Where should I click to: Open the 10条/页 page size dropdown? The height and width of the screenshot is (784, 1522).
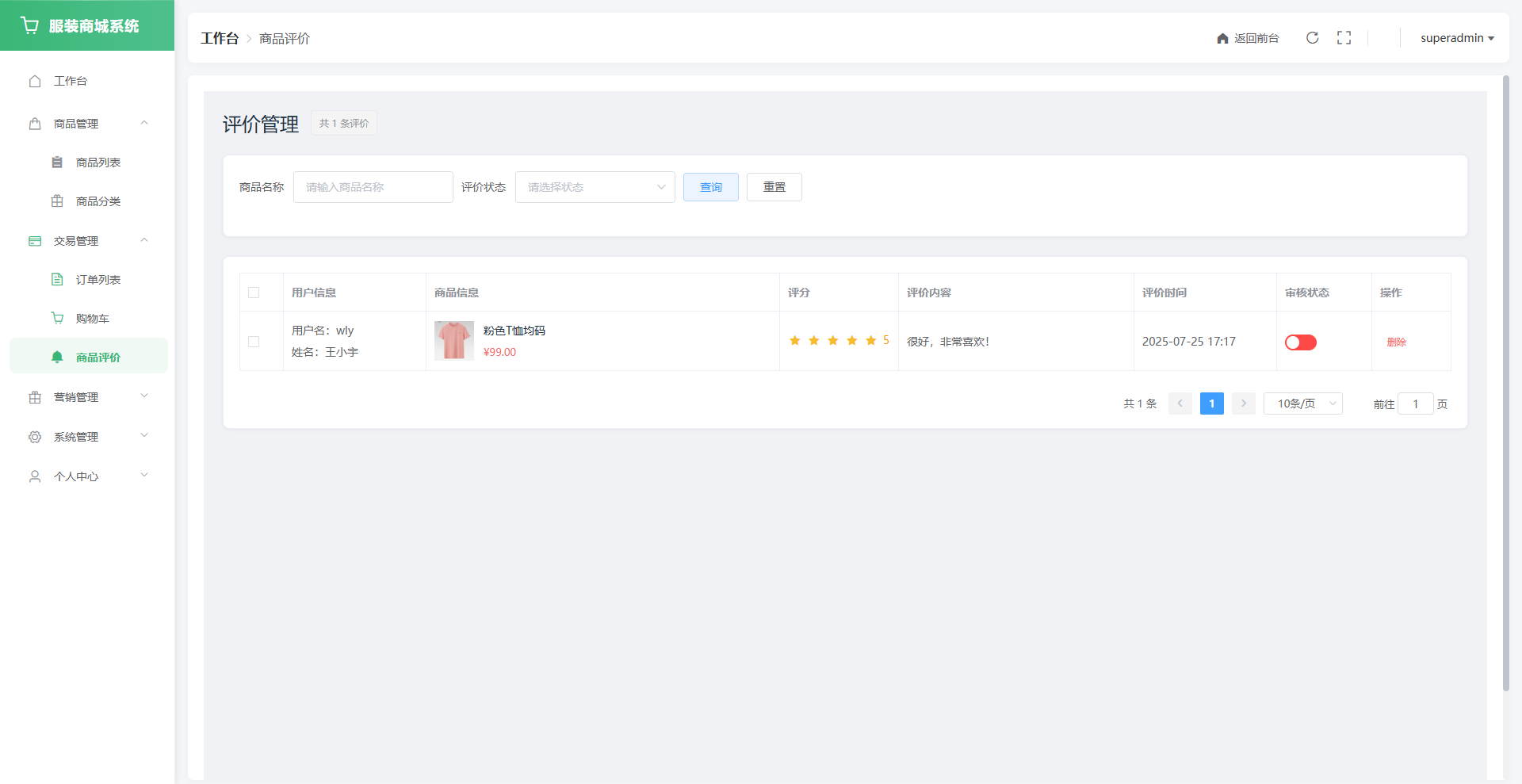click(x=1302, y=403)
